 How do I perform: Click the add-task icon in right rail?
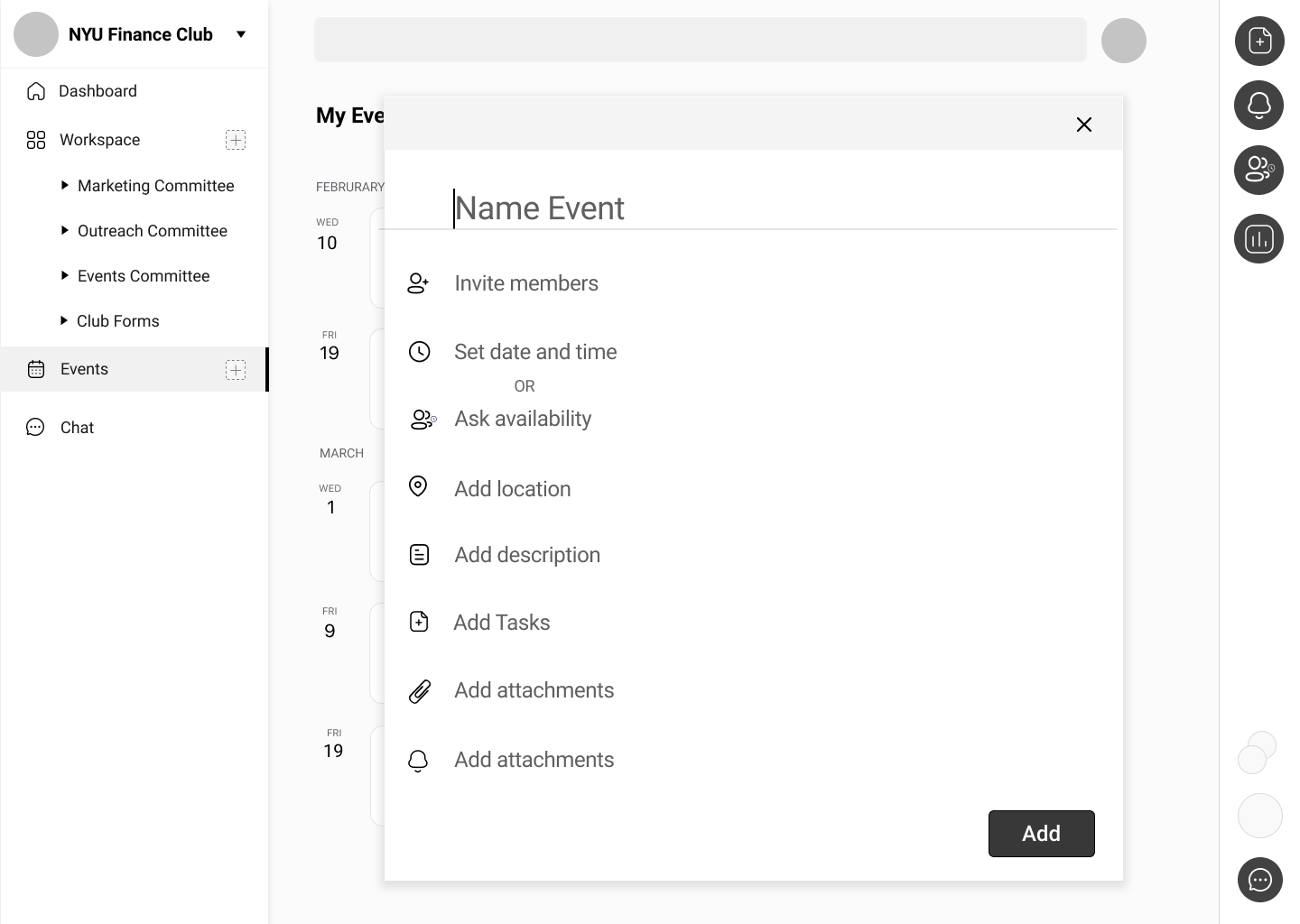(1259, 42)
